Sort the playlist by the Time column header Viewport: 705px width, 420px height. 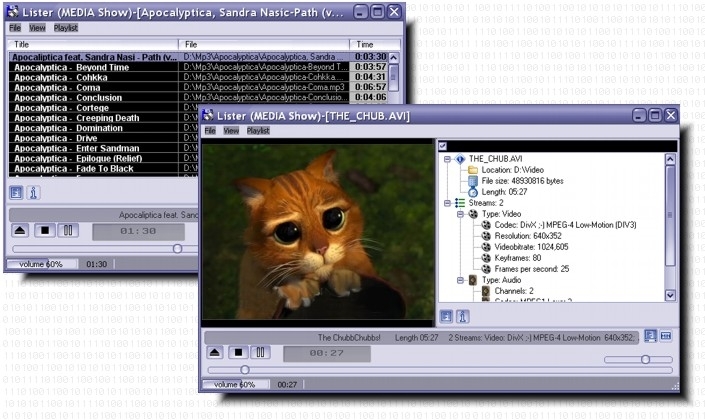point(375,45)
